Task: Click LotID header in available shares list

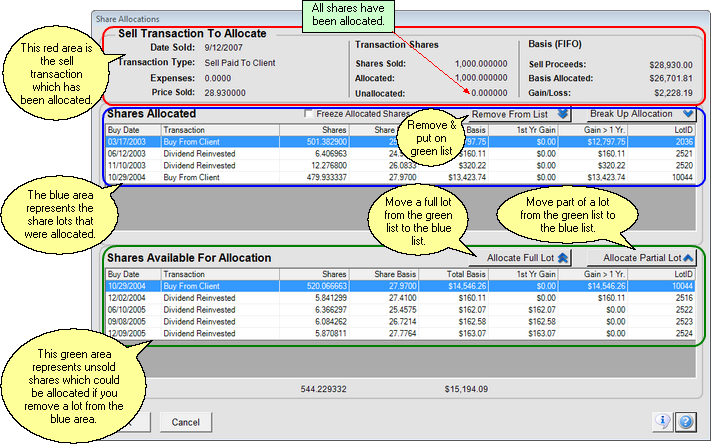Action: coord(661,274)
